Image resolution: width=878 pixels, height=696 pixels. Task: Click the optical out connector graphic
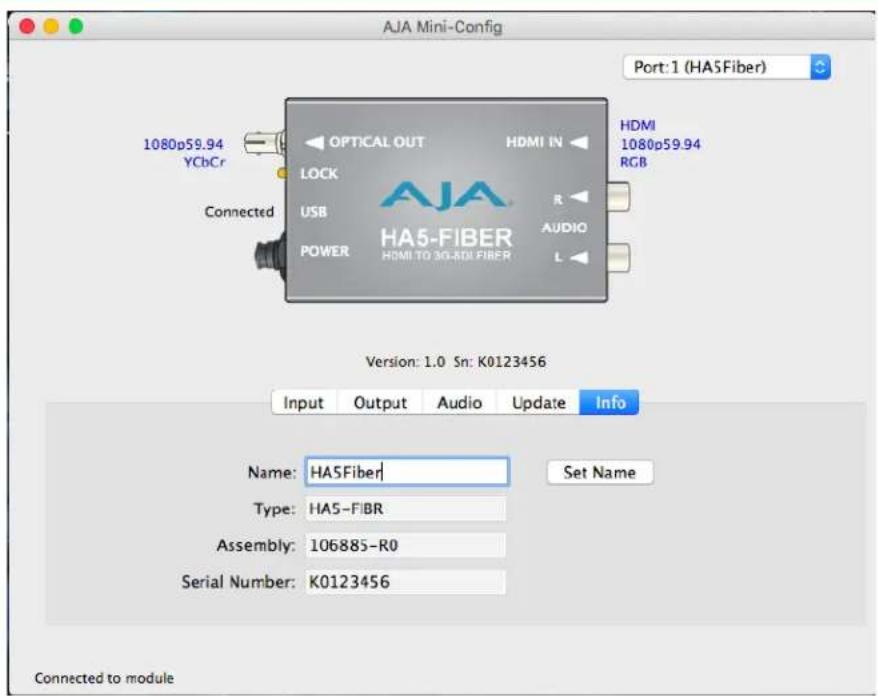point(265,143)
